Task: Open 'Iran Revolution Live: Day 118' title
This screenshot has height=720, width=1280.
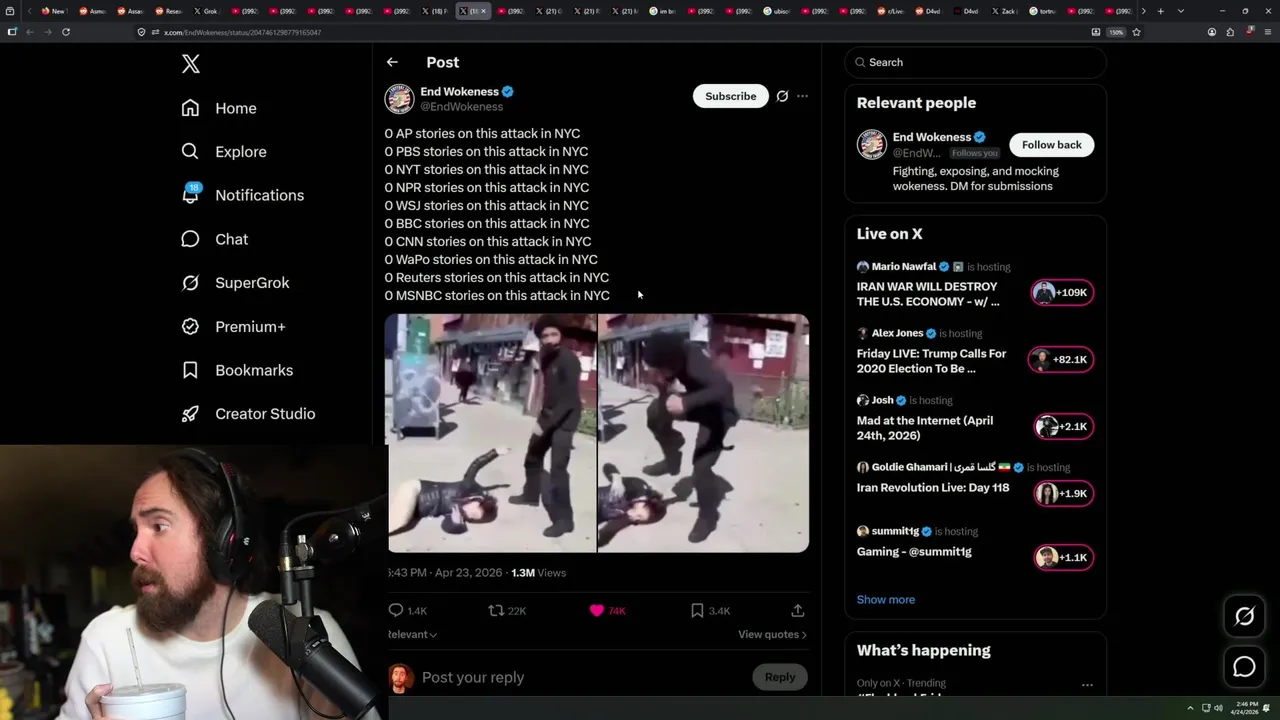Action: pos(933,488)
